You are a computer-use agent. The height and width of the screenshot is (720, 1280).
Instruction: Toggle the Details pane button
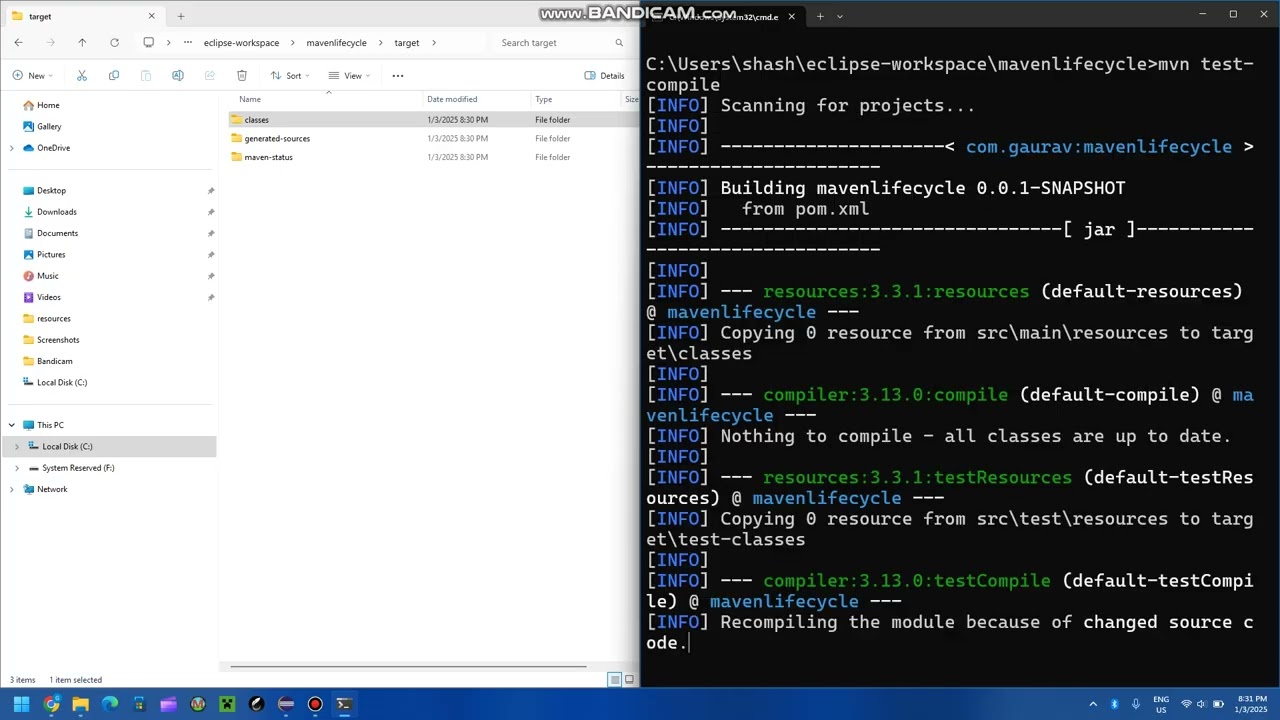pos(605,76)
